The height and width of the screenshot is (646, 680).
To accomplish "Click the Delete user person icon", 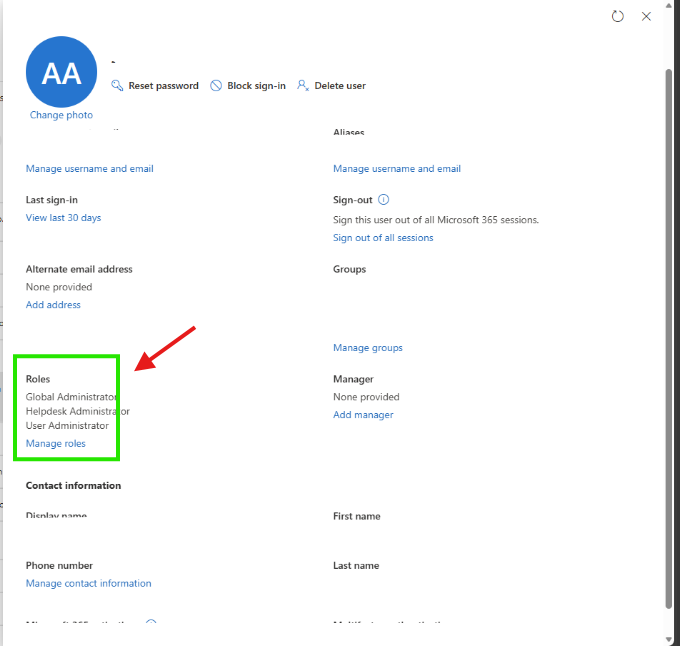I will coord(303,85).
